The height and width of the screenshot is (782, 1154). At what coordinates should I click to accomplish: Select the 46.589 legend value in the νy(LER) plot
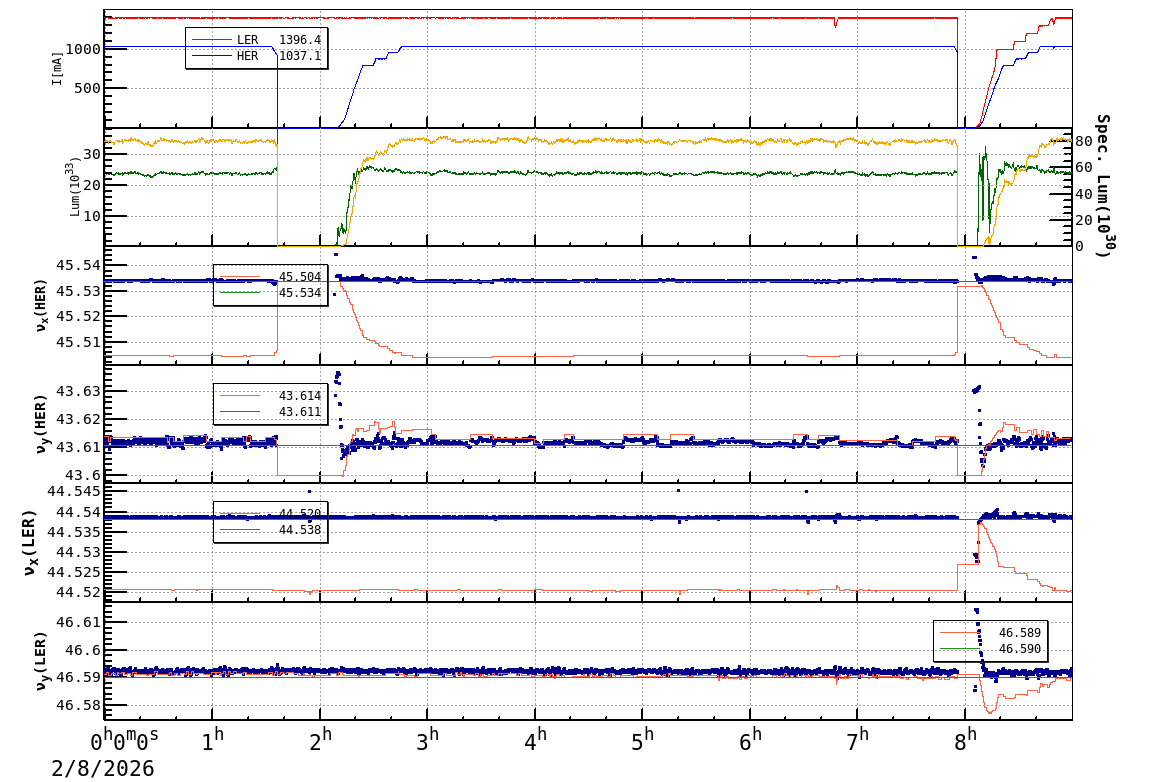[x=1019, y=633]
